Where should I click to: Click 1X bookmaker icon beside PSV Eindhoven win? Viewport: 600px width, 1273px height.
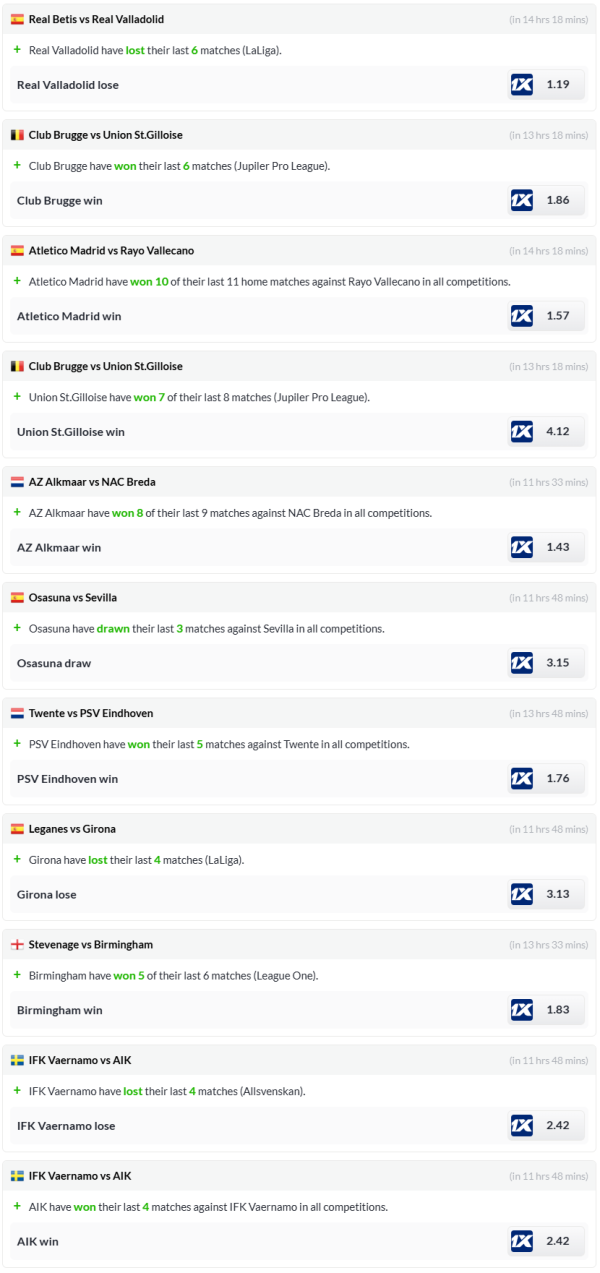(x=521, y=779)
